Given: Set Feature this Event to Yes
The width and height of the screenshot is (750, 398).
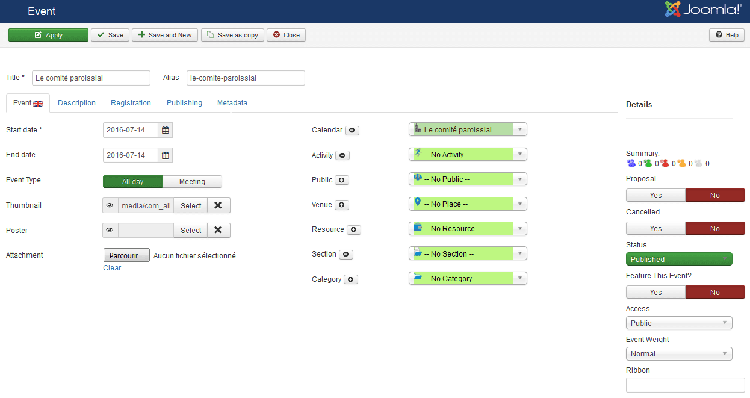Looking at the screenshot, I should coord(656,292).
